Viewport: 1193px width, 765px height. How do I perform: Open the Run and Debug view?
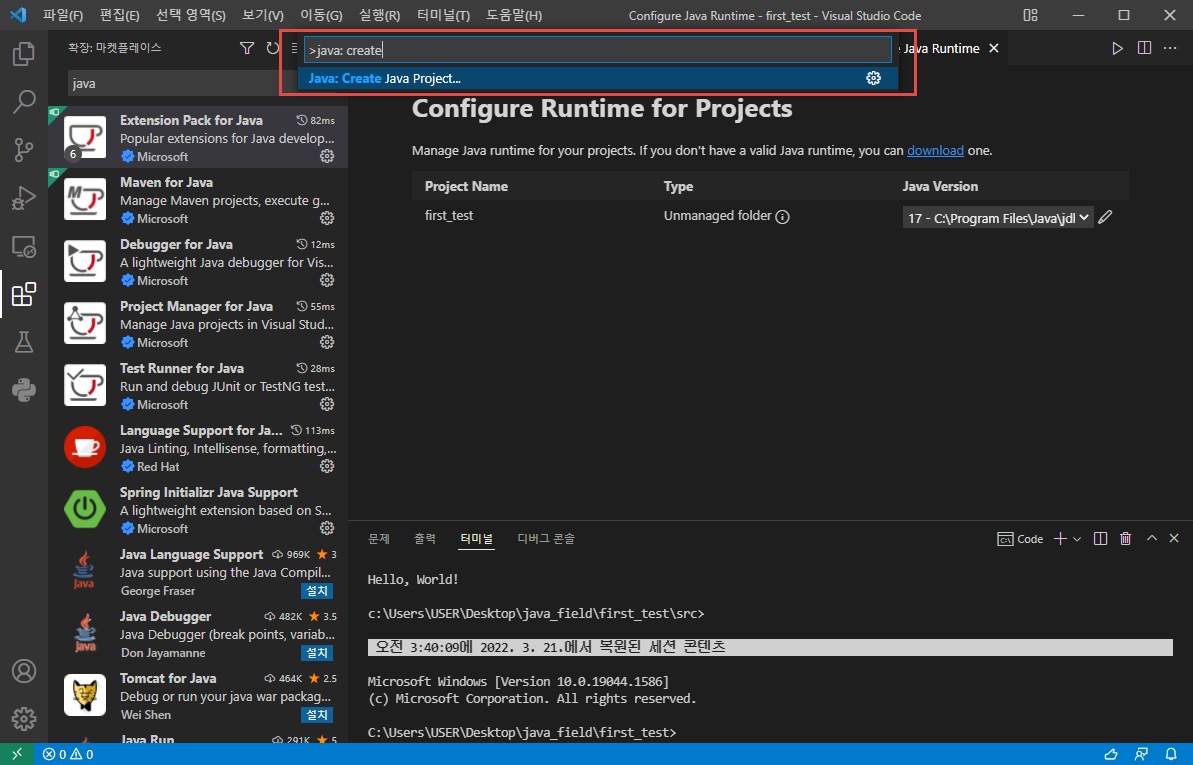click(24, 197)
